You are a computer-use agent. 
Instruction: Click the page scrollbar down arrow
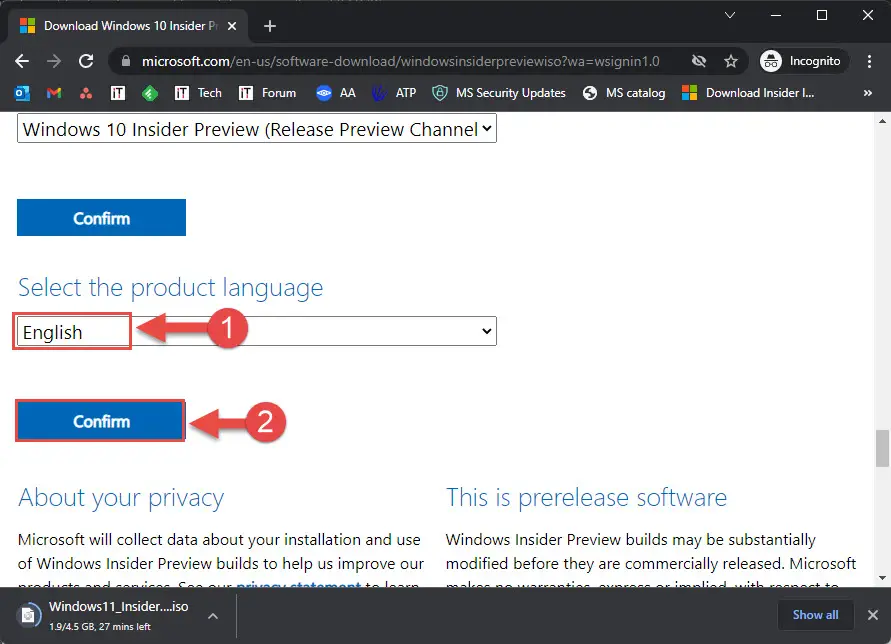(x=882, y=578)
